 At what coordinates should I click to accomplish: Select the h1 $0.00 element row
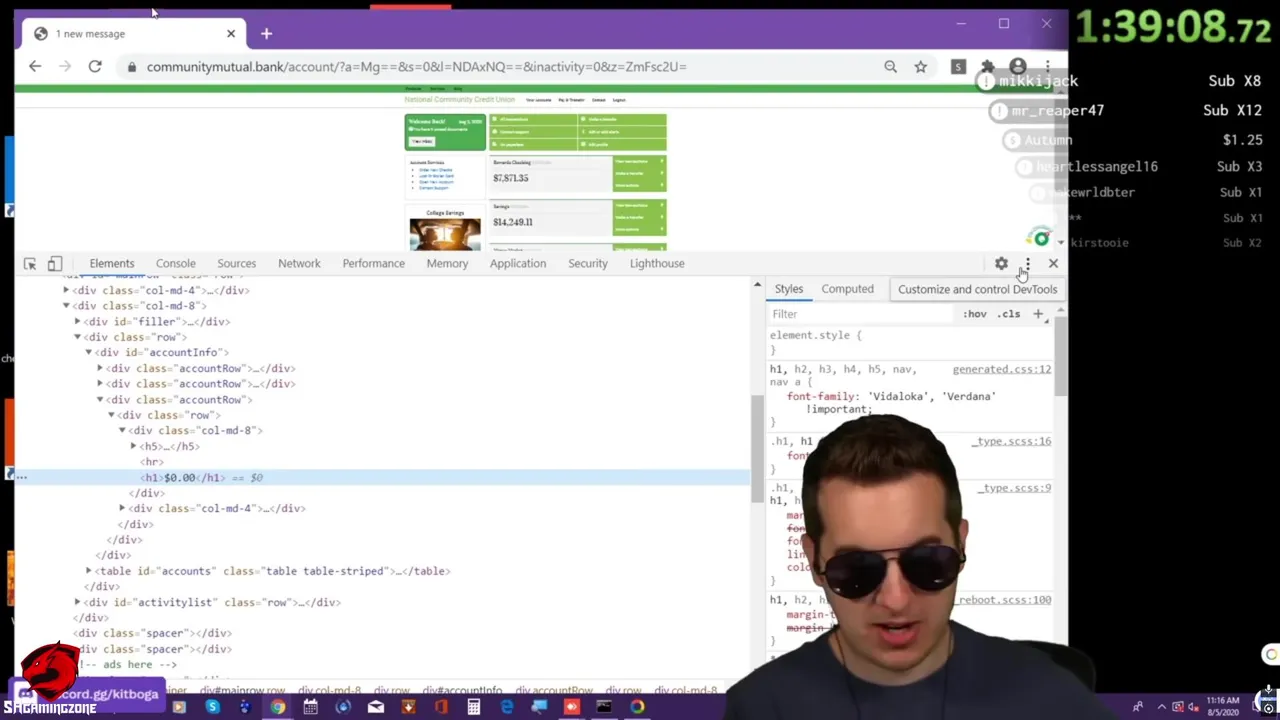click(x=380, y=478)
